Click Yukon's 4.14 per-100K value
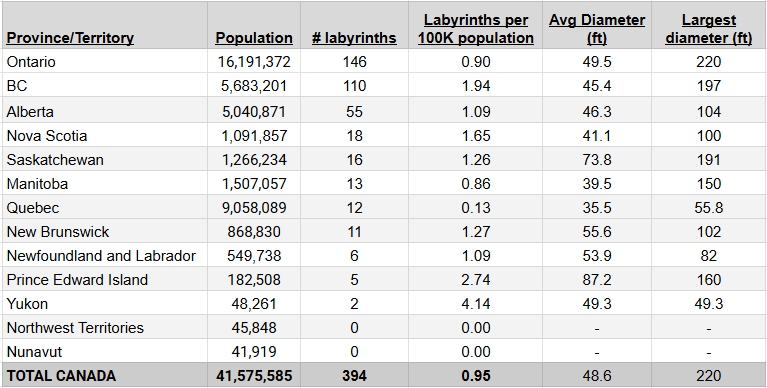Image resolution: width=767 pixels, height=388 pixels. click(x=476, y=304)
